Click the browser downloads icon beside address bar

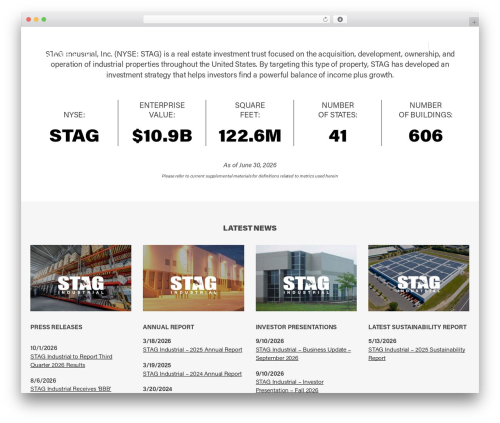click(x=340, y=20)
